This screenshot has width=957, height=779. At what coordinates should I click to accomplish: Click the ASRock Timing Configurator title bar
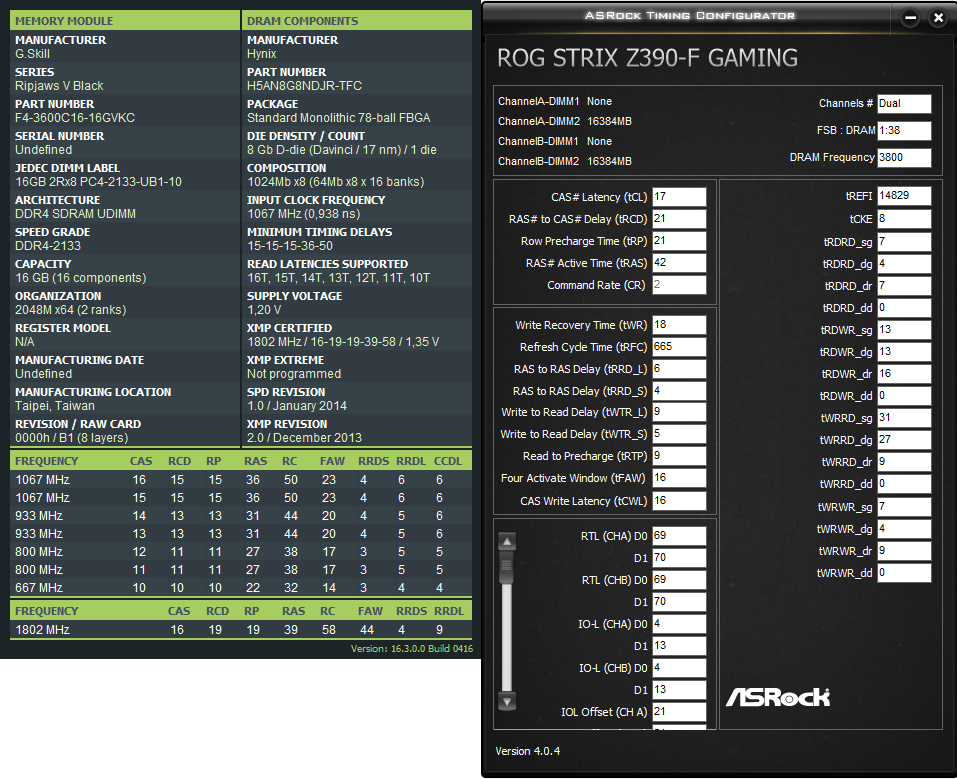[x=690, y=16]
